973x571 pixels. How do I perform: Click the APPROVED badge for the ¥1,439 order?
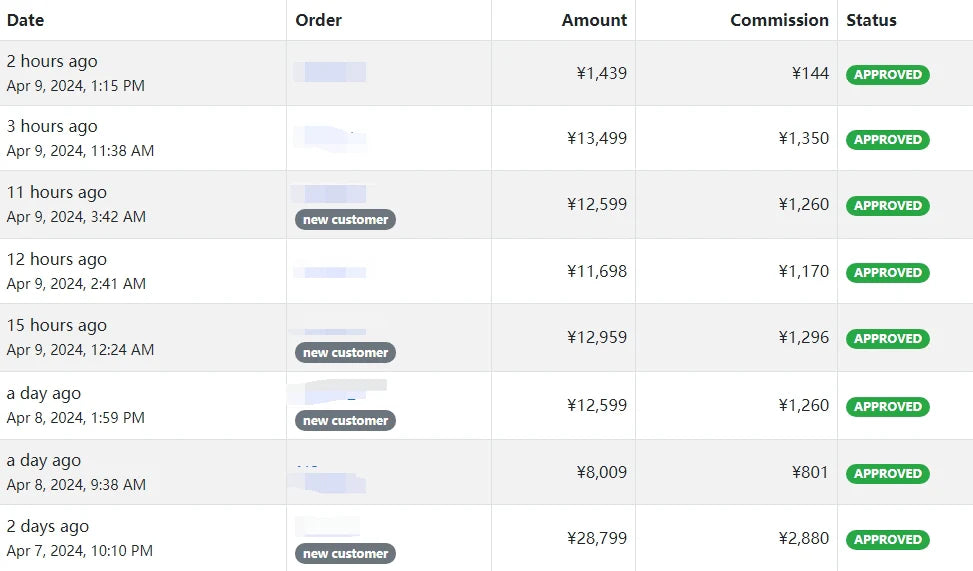tap(887, 74)
